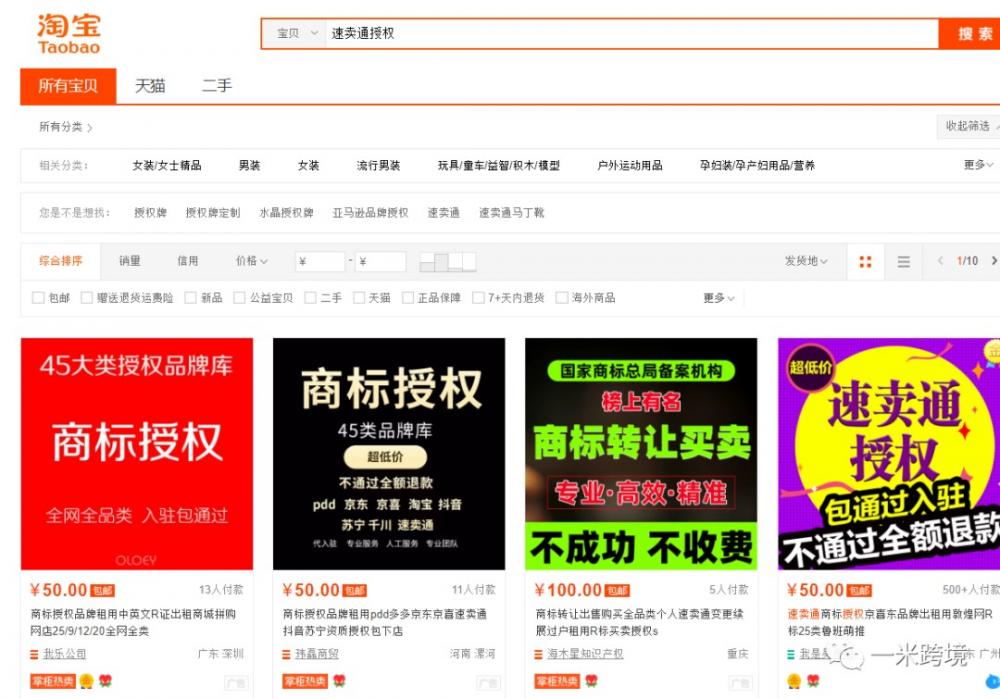Click shop icon beside 玮磊商贸

[x=287, y=655]
